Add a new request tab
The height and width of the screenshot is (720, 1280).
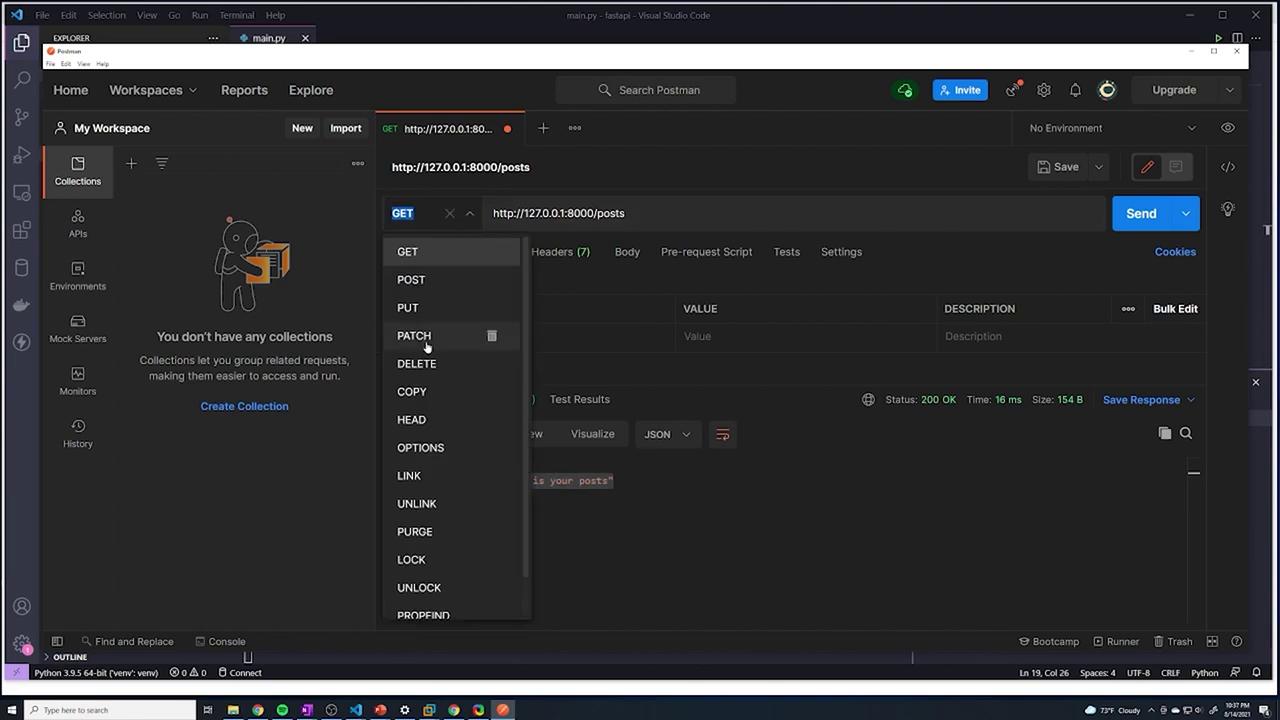[x=543, y=128]
